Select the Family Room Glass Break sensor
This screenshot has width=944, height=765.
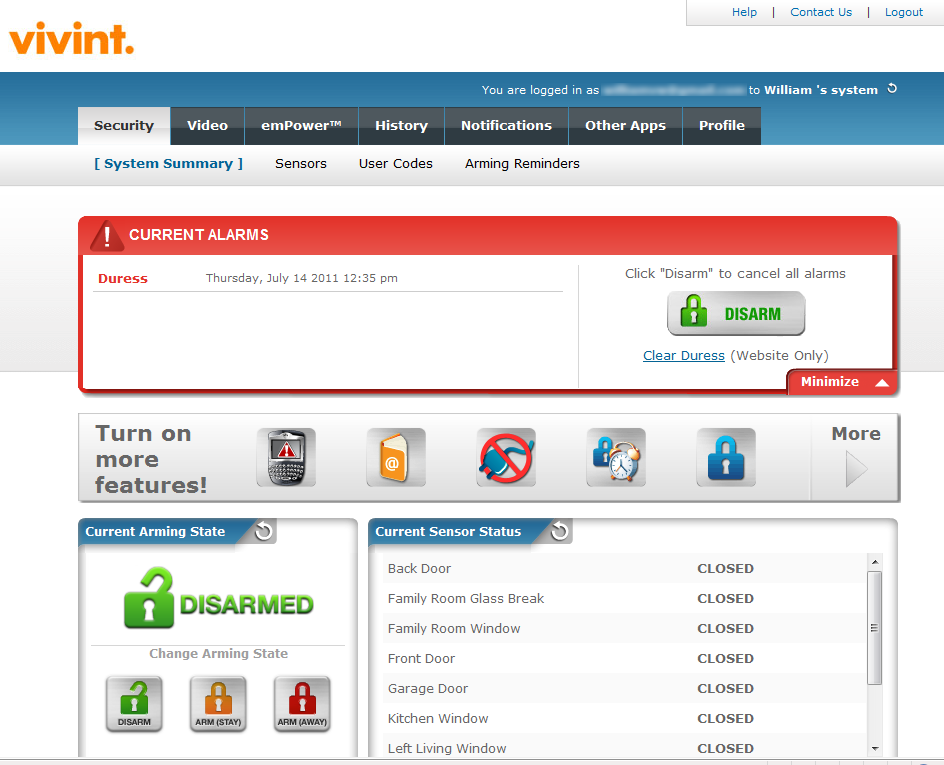click(624, 598)
